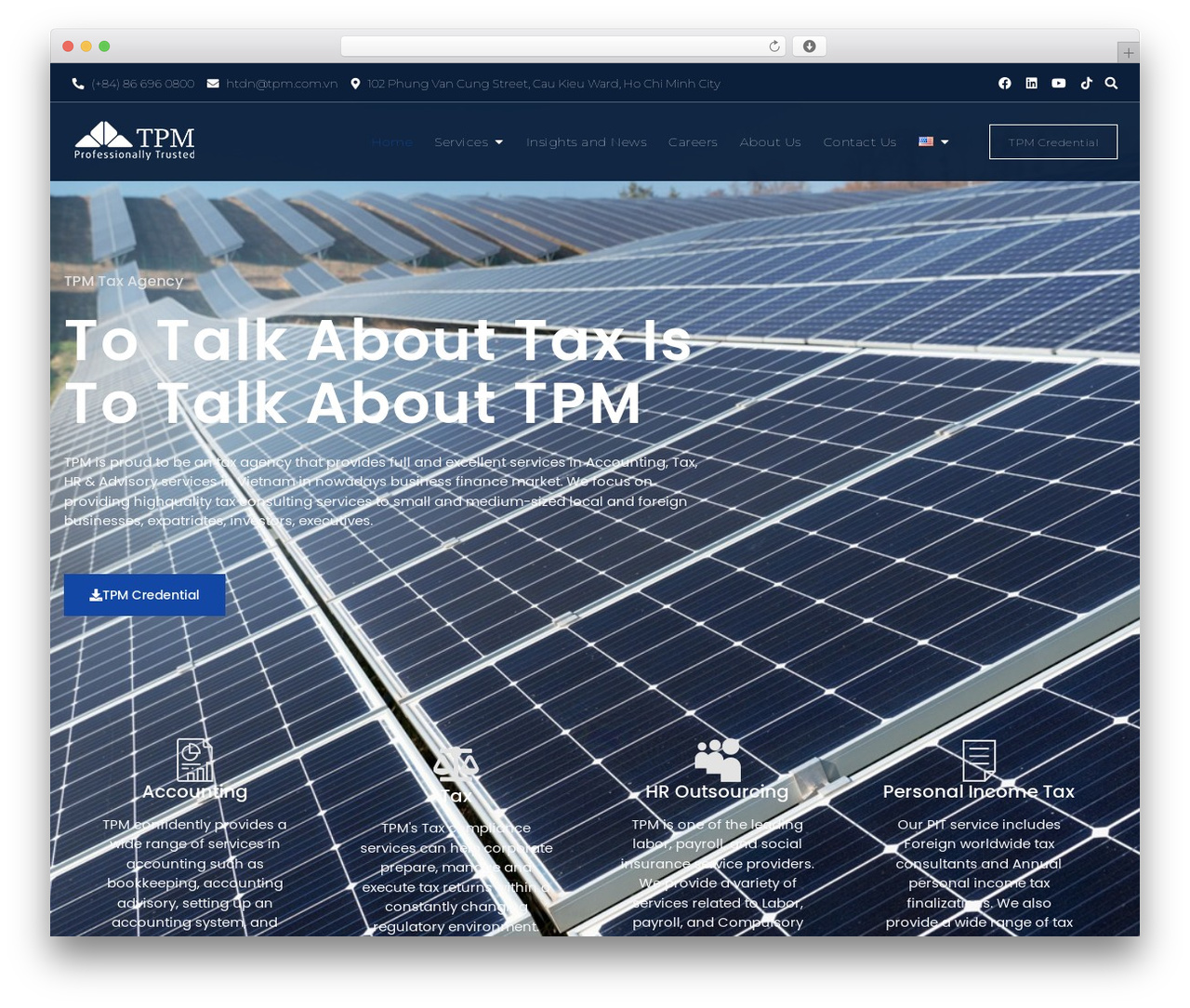Click the Accounting heading

pyautogui.click(x=194, y=792)
